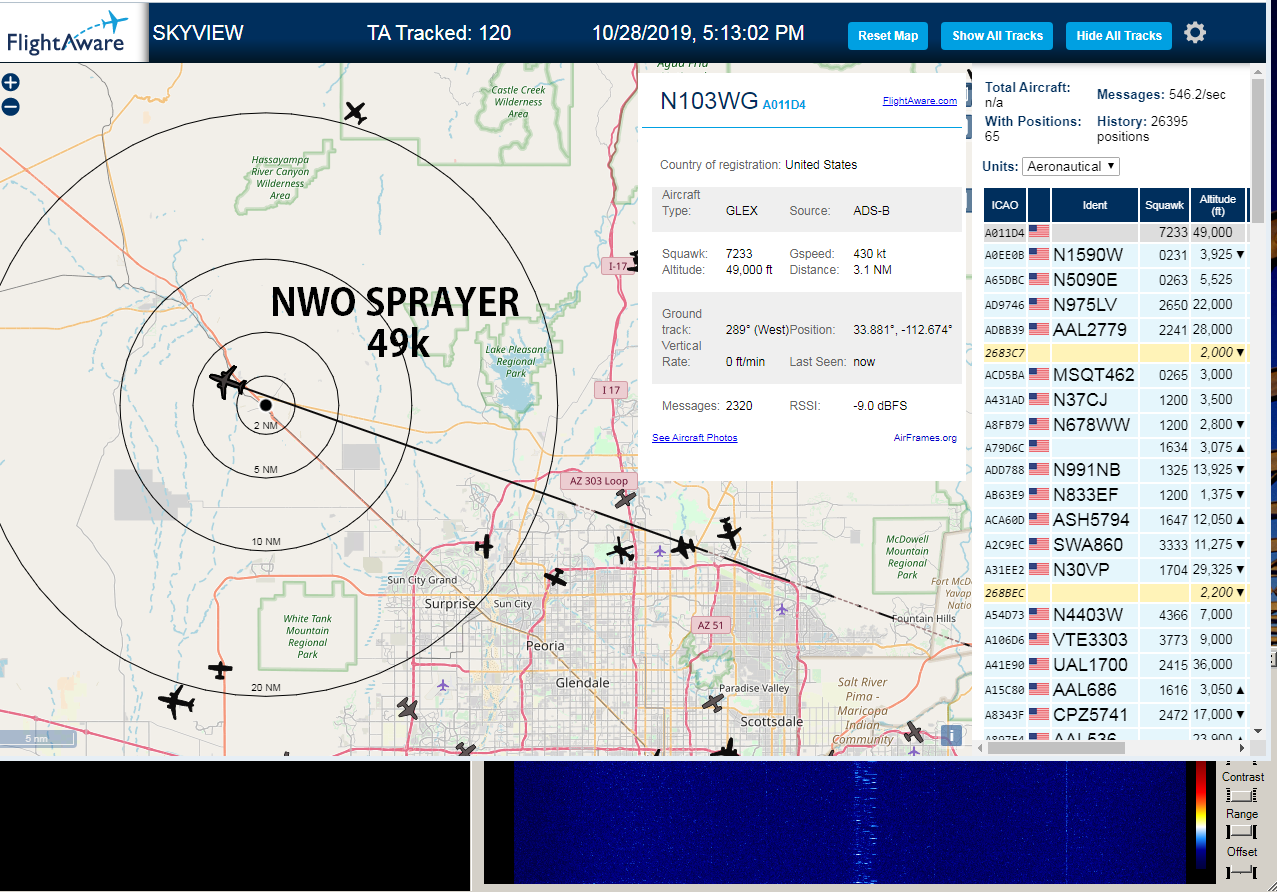Select the AAL686 row

[1115, 690]
